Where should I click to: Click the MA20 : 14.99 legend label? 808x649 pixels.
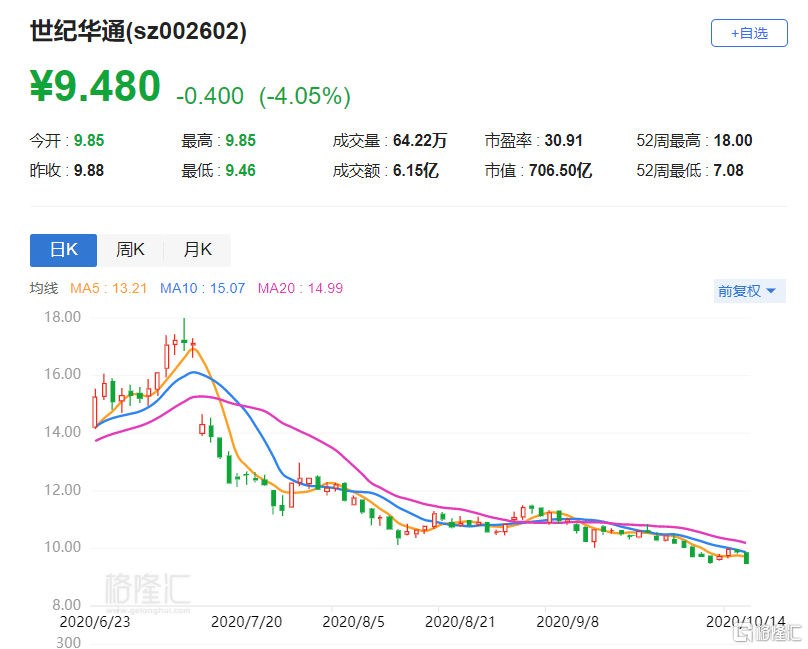pyautogui.click(x=300, y=288)
